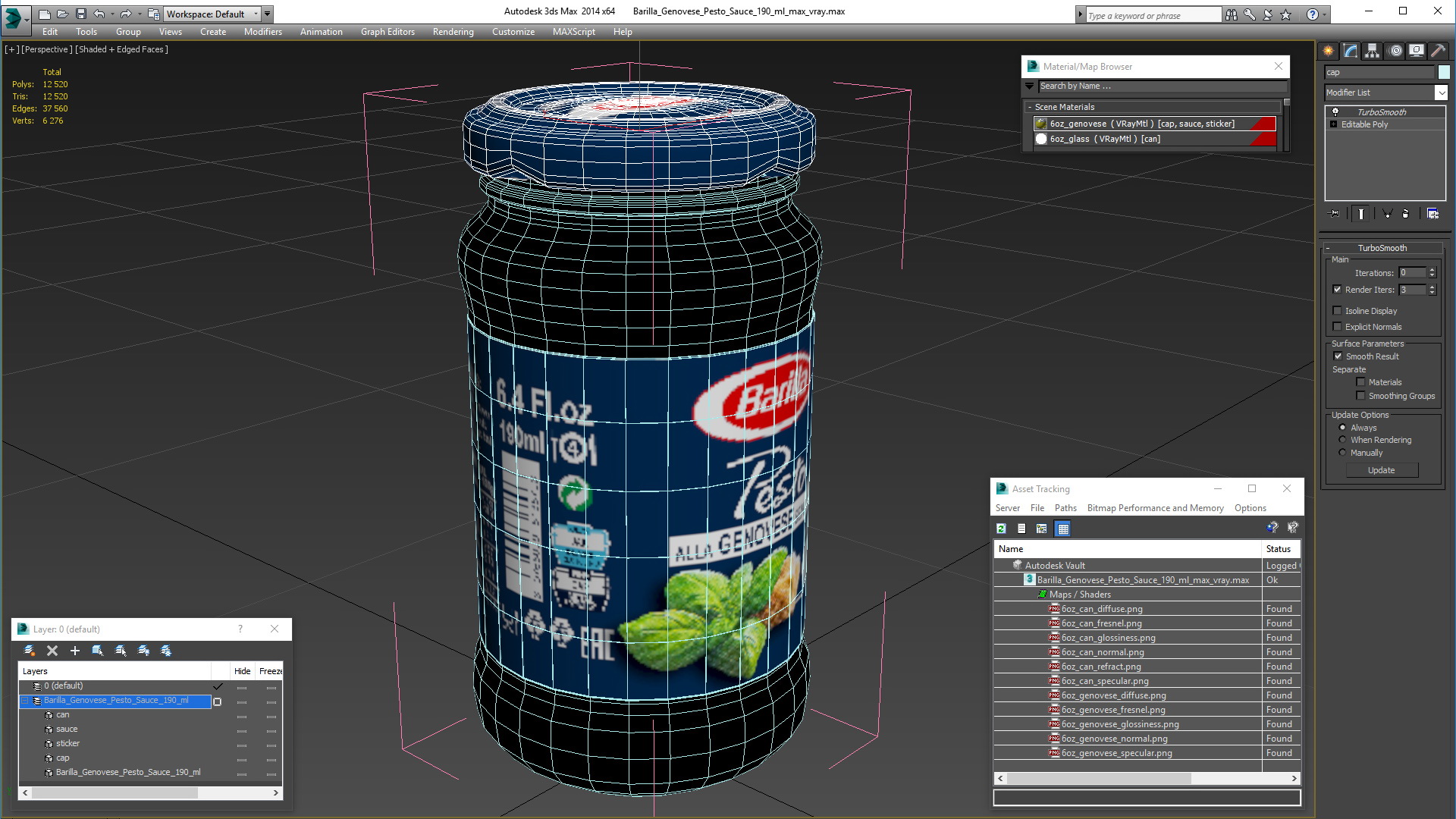Viewport: 1456px width, 819px height.
Task: Open the Utilities hammer panel tab
Action: click(1439, 51)
